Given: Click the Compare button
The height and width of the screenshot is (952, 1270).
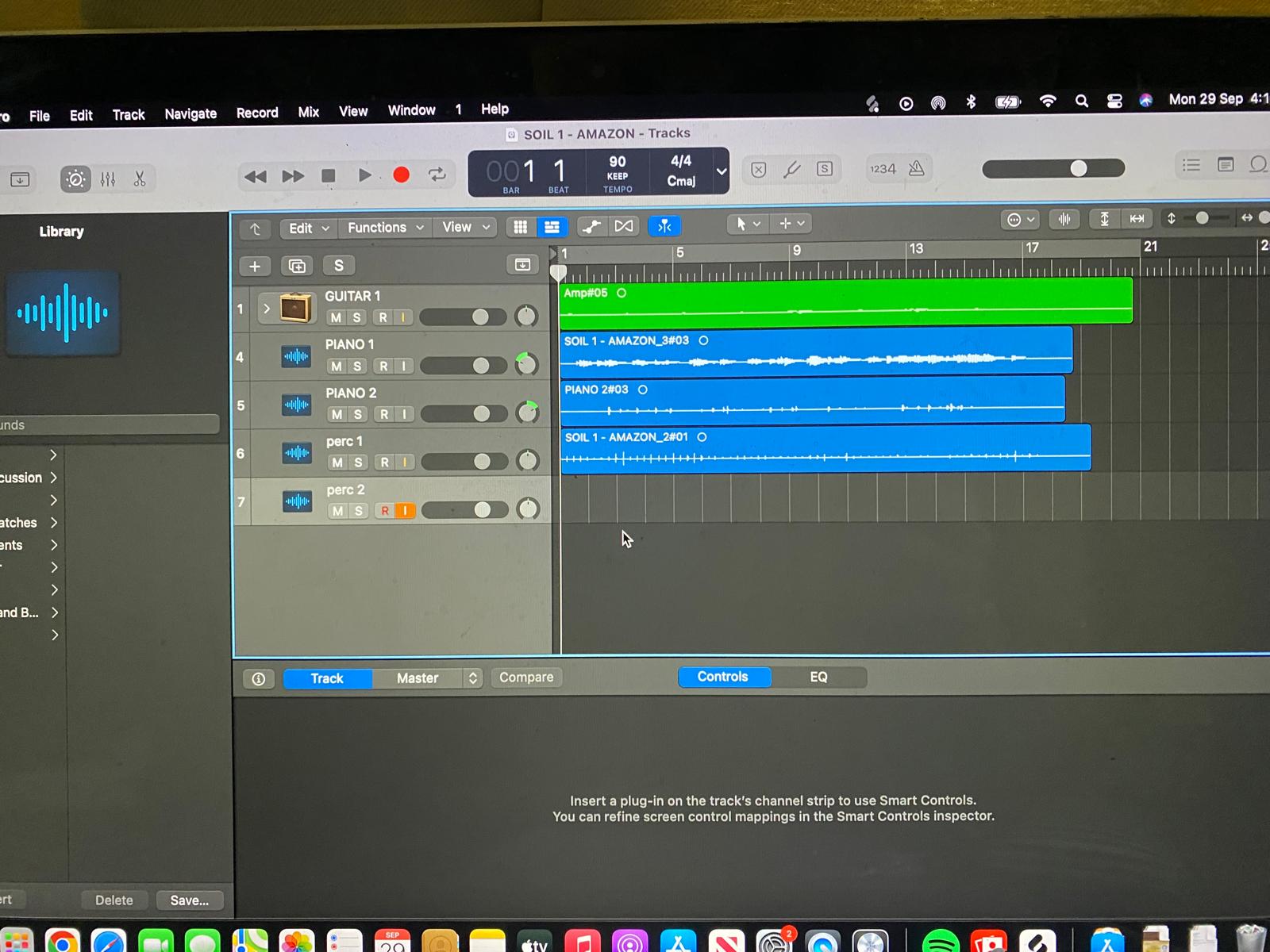Looking at the screenshot, I should [x=526, y=678].
